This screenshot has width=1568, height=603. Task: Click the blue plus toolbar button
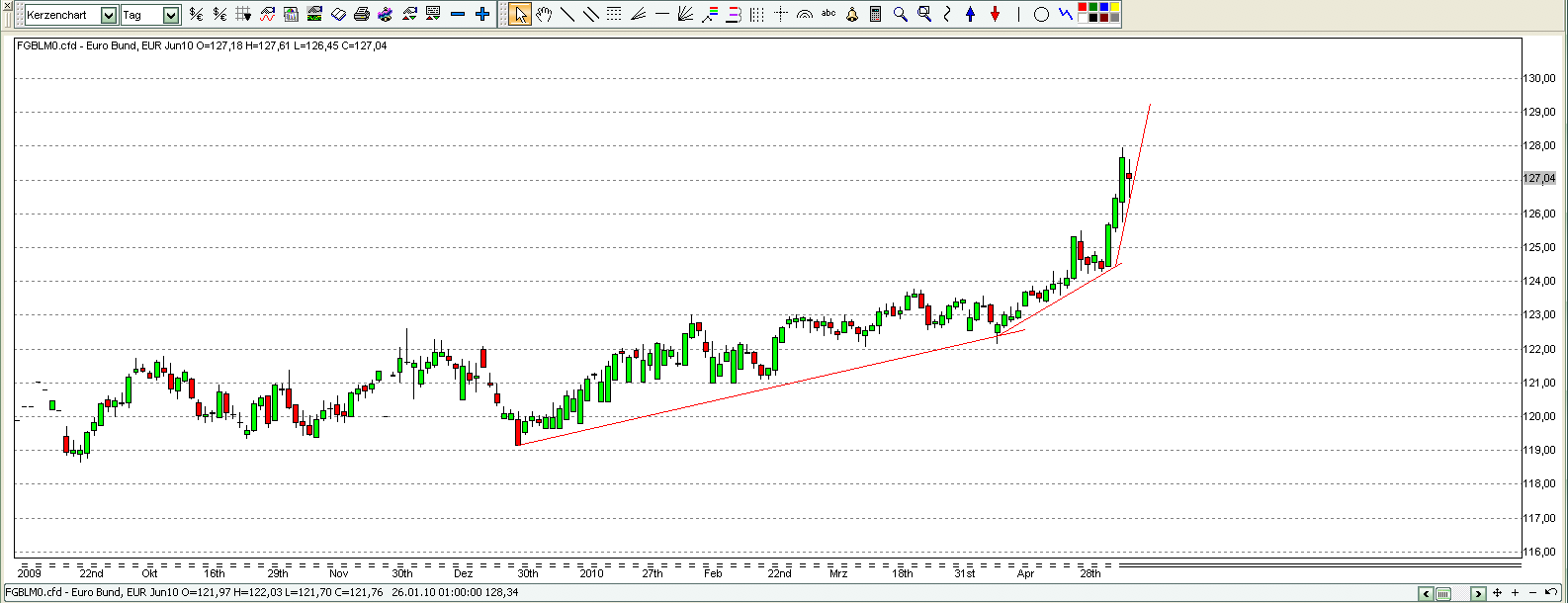(481, 14)
